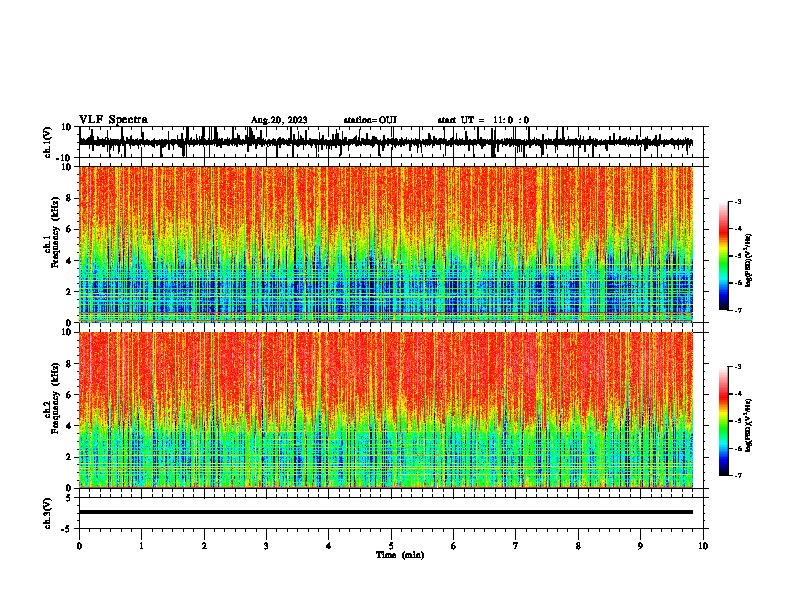The height and width of the screenshot is (612, 792).
Task: Click the start UT = 11:0 :0 label
Action: (x=483, y=120)
